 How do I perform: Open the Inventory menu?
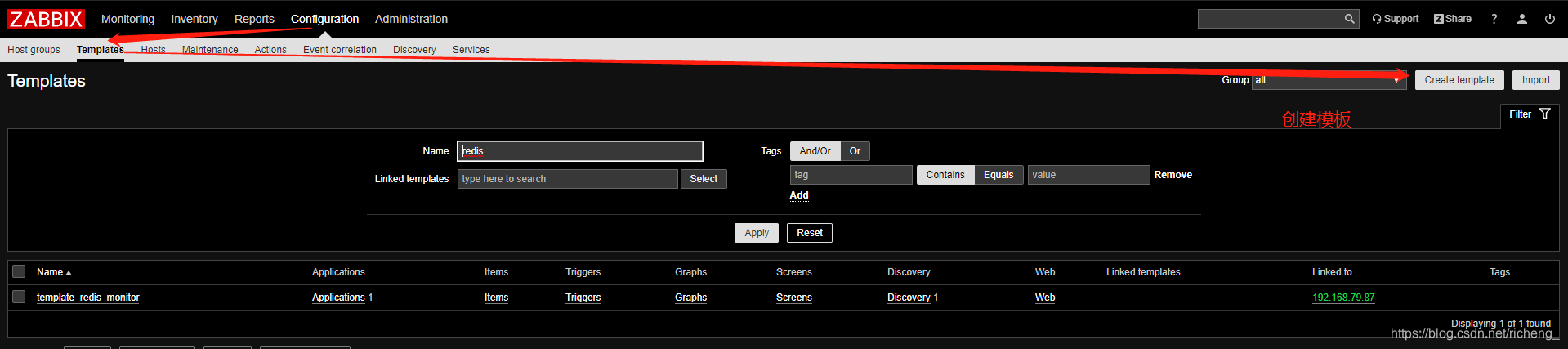[x=194, y=19]
